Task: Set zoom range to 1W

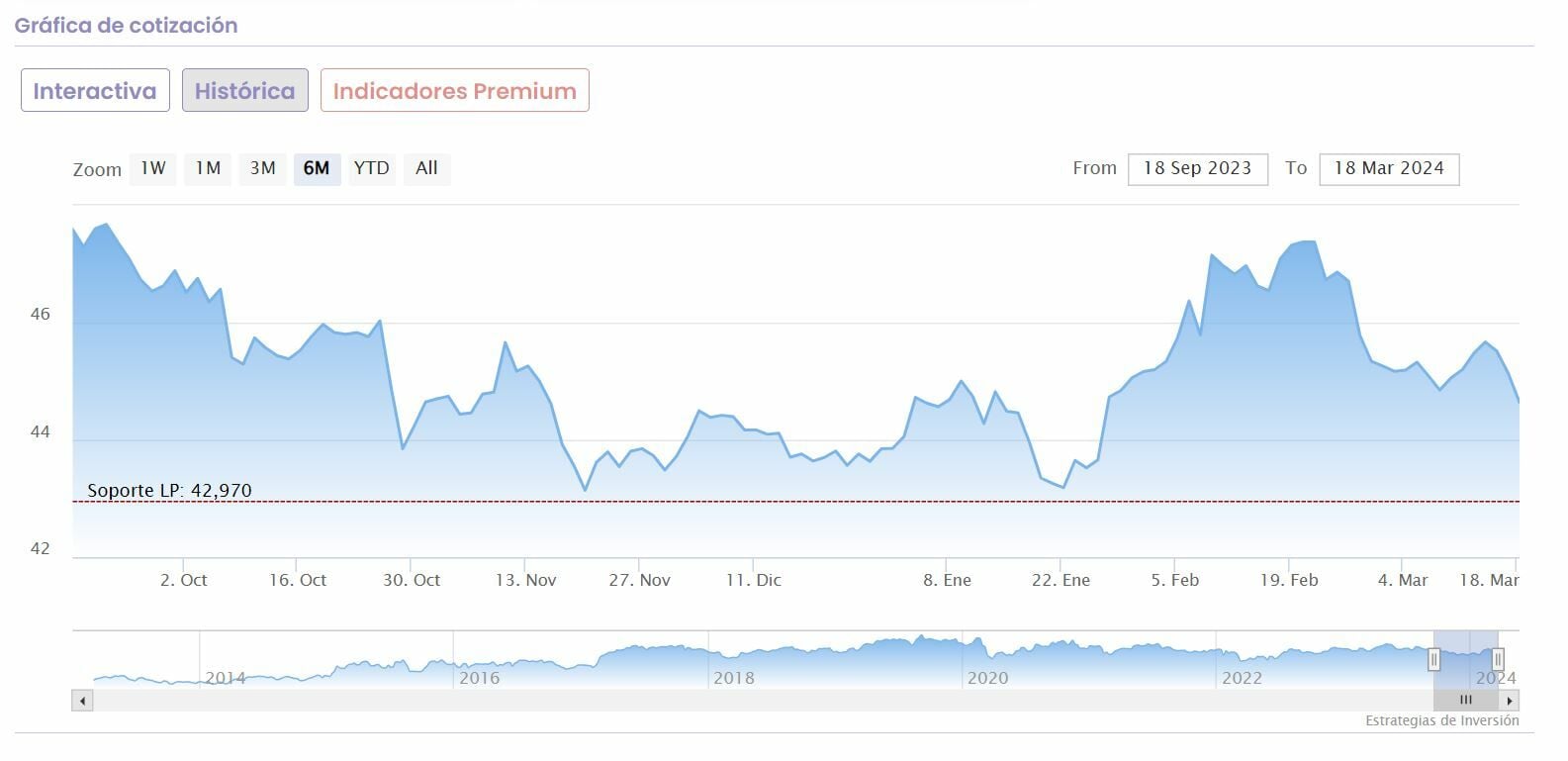Action: (152, 168)
